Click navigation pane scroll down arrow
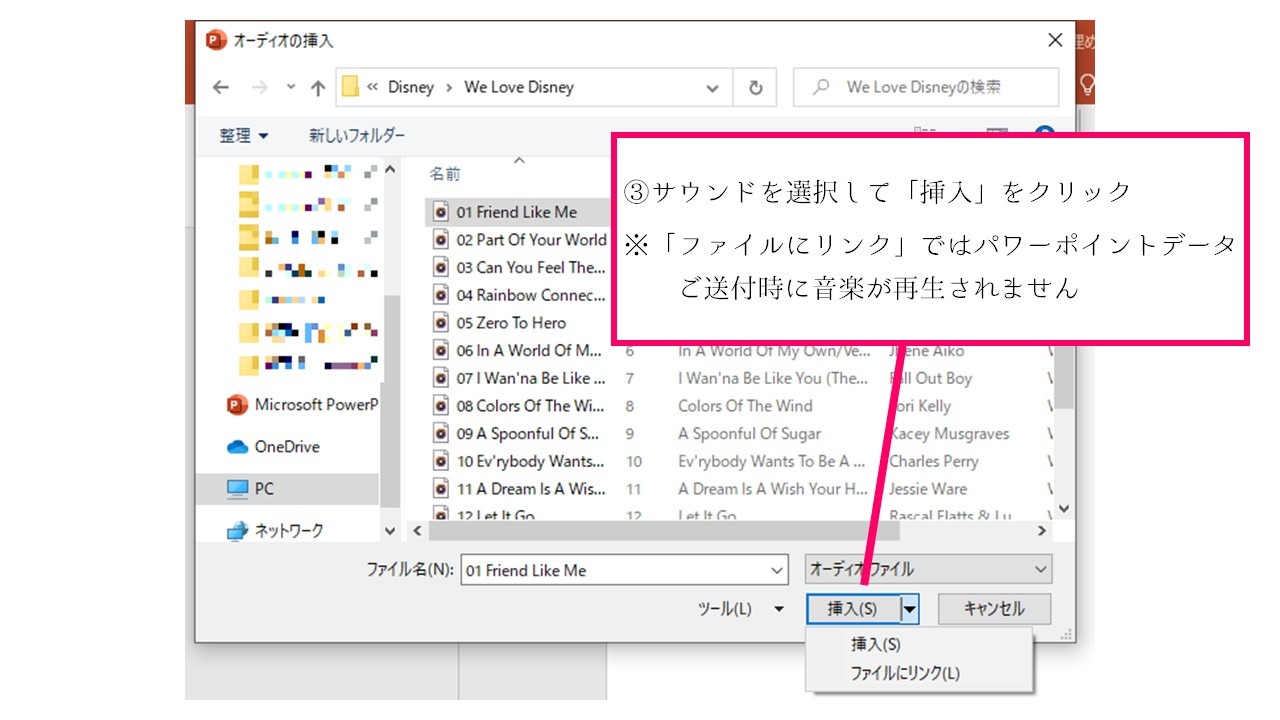The height and width of the screenshot is (720, 1280). pyautogui.click(x=390, y=532)
